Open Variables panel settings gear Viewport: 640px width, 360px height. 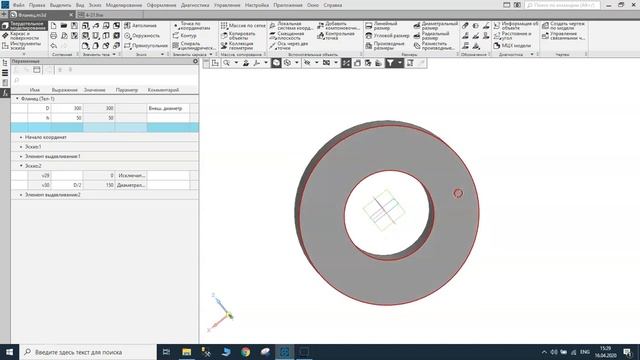pos(195,61)
